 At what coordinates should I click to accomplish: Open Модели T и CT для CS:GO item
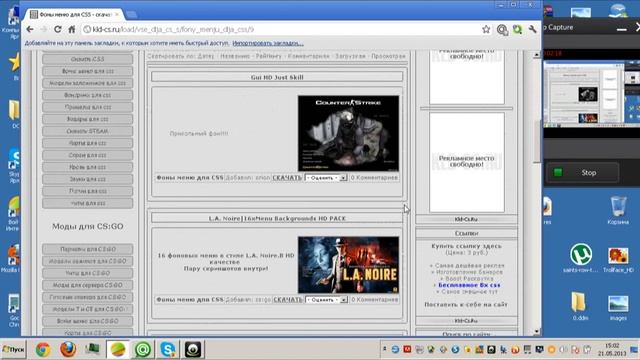(x=87, y=309)
